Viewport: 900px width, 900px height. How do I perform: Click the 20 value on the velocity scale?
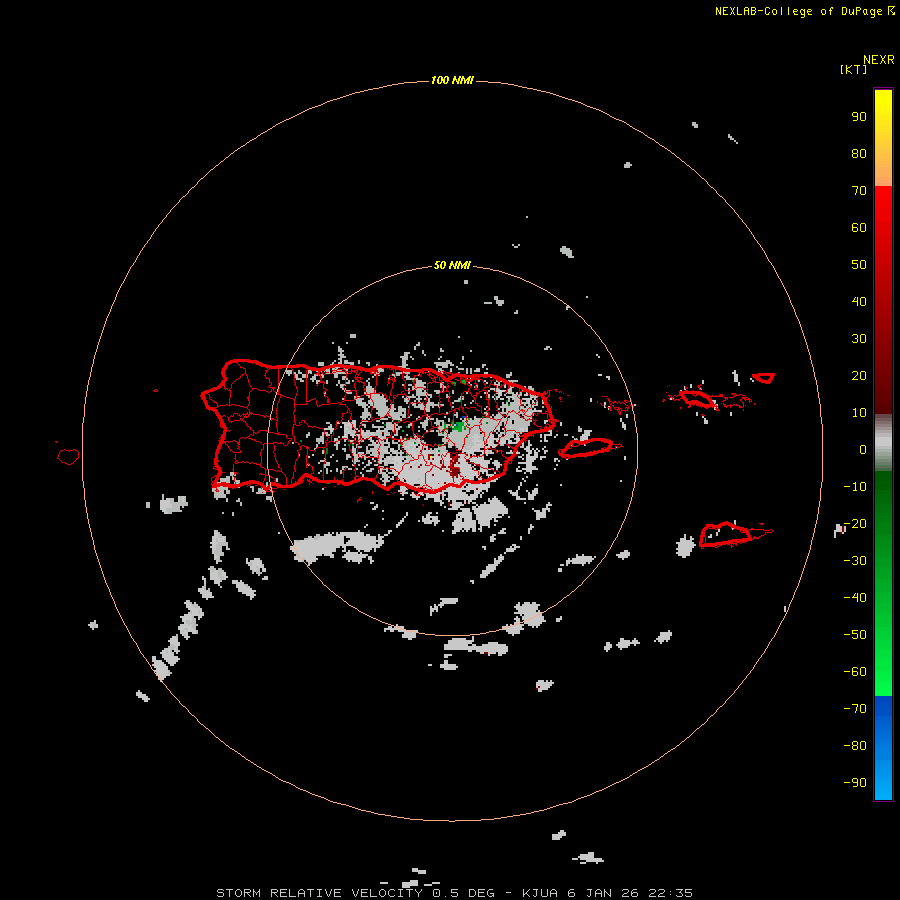(x=859, y=375)
